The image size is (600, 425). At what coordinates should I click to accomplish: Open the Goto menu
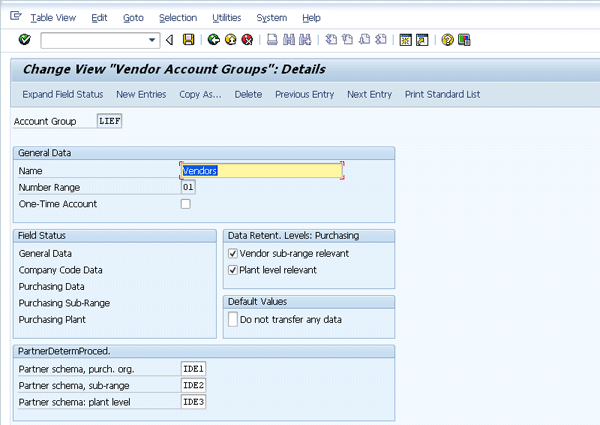[133, 18]
